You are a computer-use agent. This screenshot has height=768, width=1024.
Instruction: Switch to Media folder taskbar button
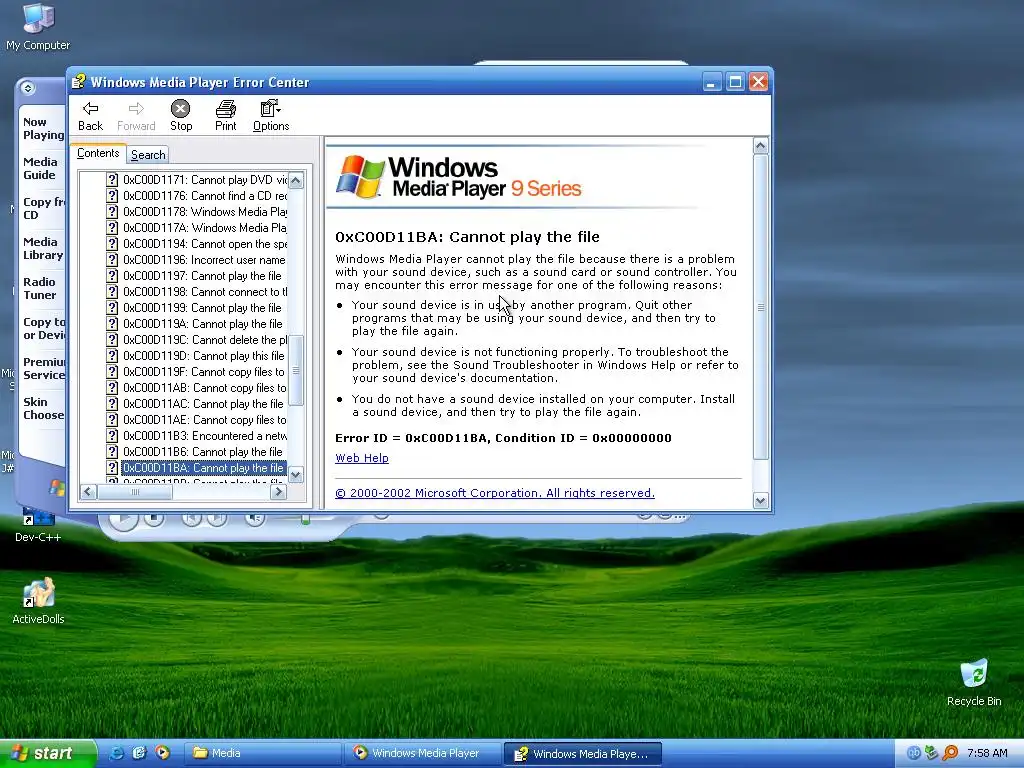(263, 754)
